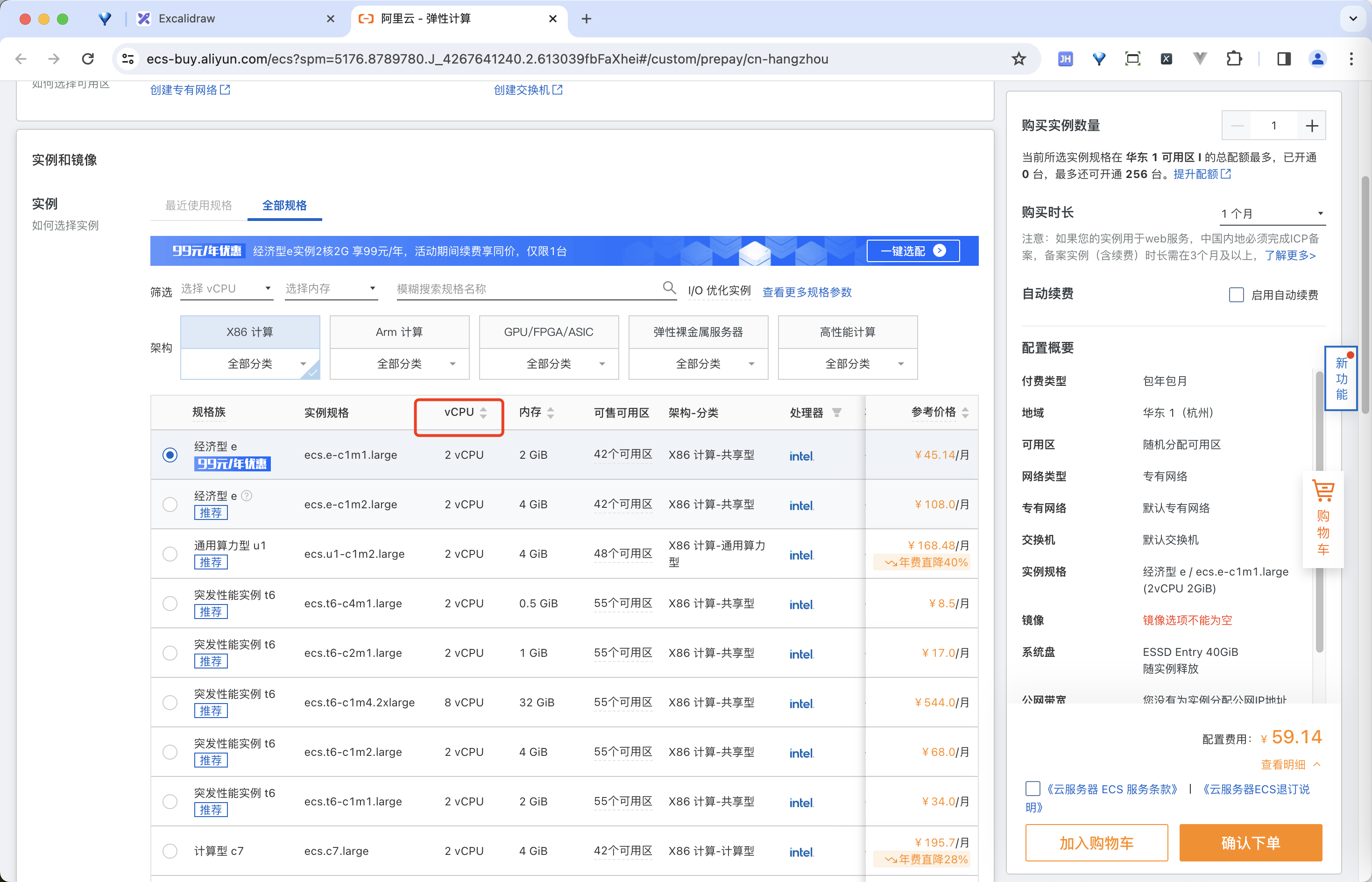Toggle the browser side panel icon
Screen dimensions: 1372x882
pyautogui.click(x=1284, y=58)
